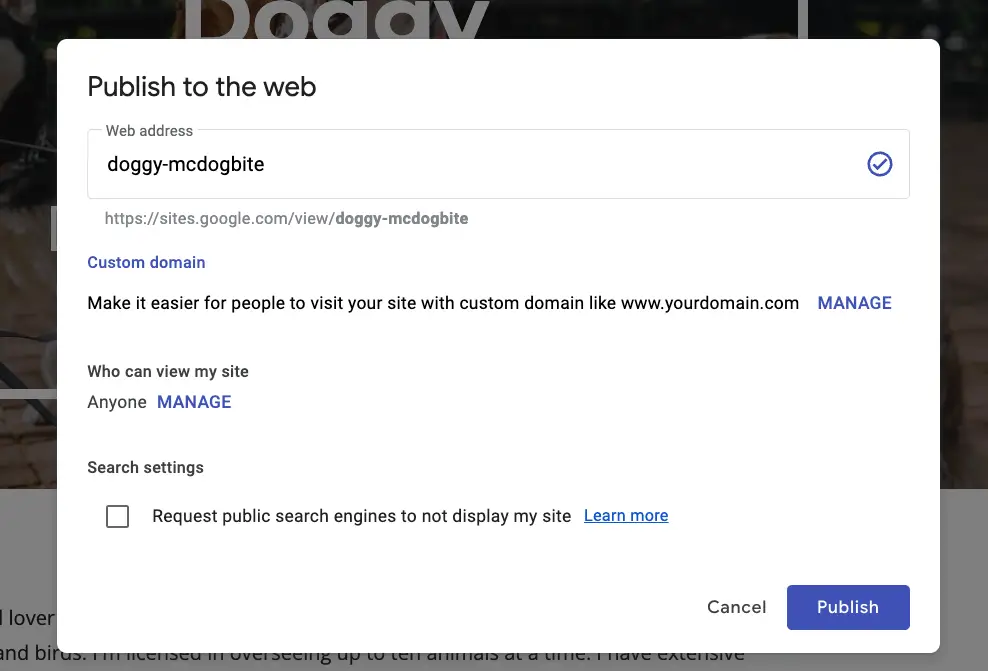The height and width of the screenshot is (671, 988).
Task: Click the Web address field label
Action: click(x=149, y=130)
